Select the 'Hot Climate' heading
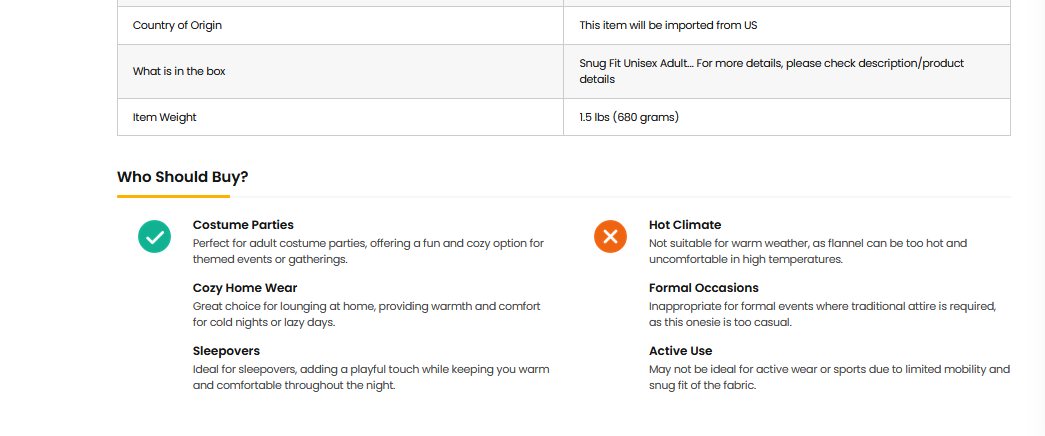 685,225
